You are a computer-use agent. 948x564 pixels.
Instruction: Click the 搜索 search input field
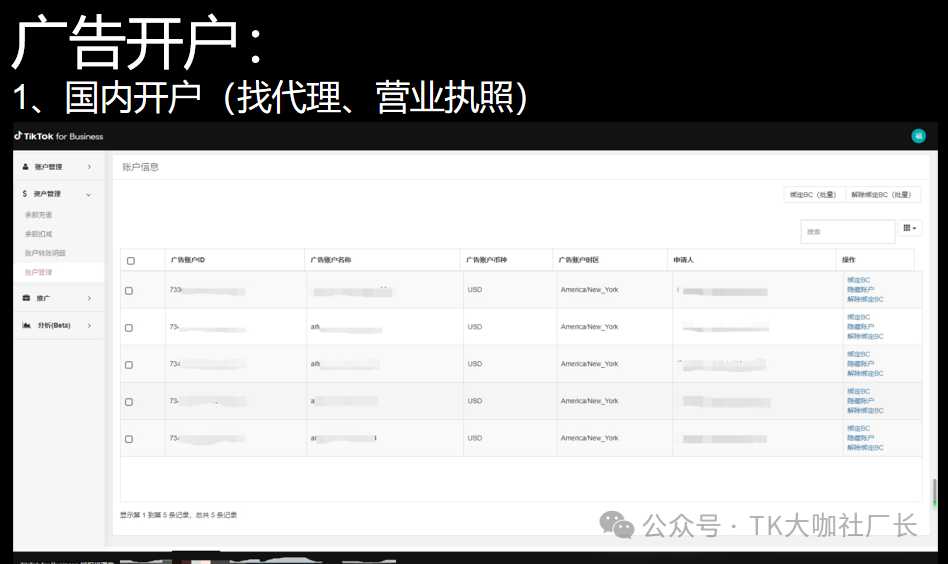(x=847, y=231)
